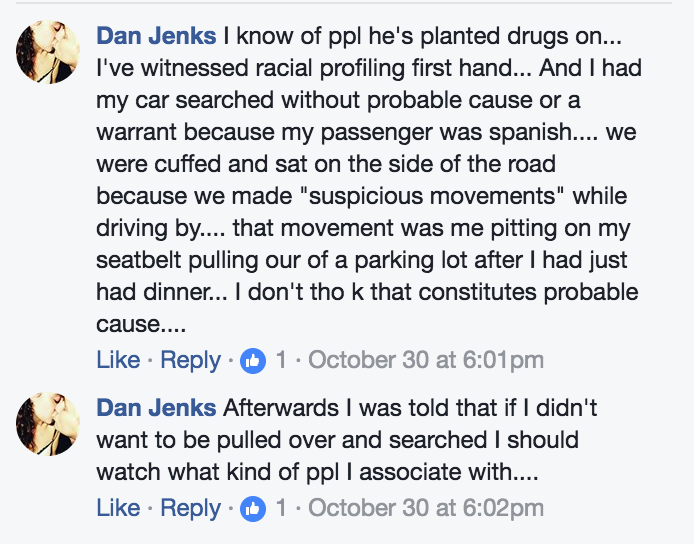Click the thumbs-up reaction icon on first comment
The height and width of the screenshot is (544, 694).
pos(253,360)
